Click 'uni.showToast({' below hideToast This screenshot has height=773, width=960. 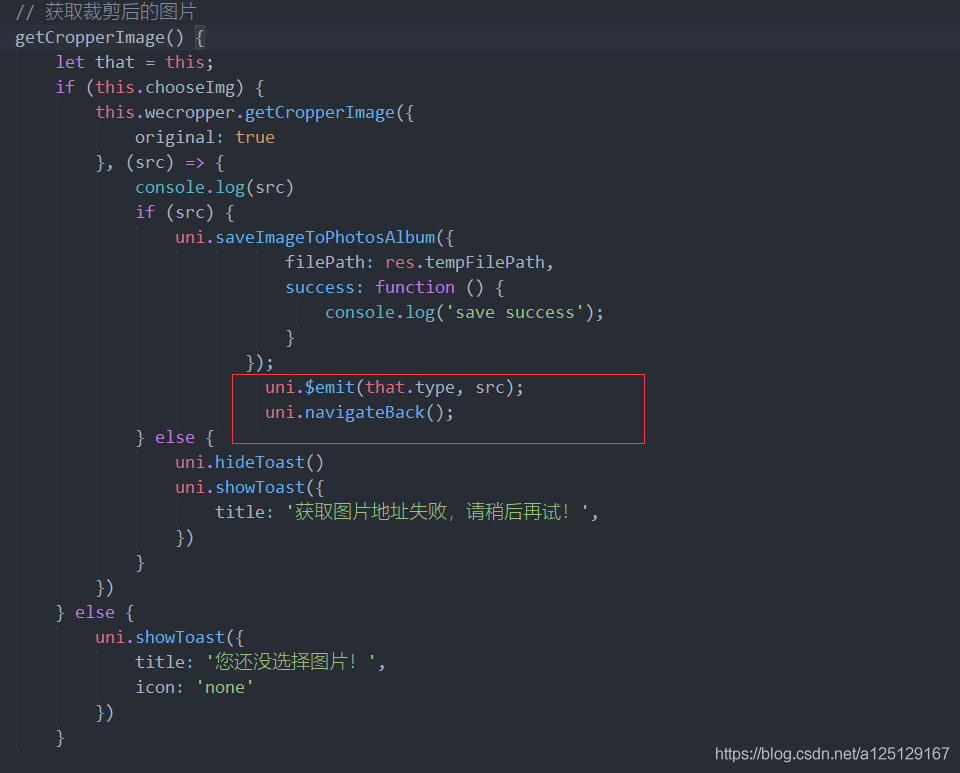249,488
